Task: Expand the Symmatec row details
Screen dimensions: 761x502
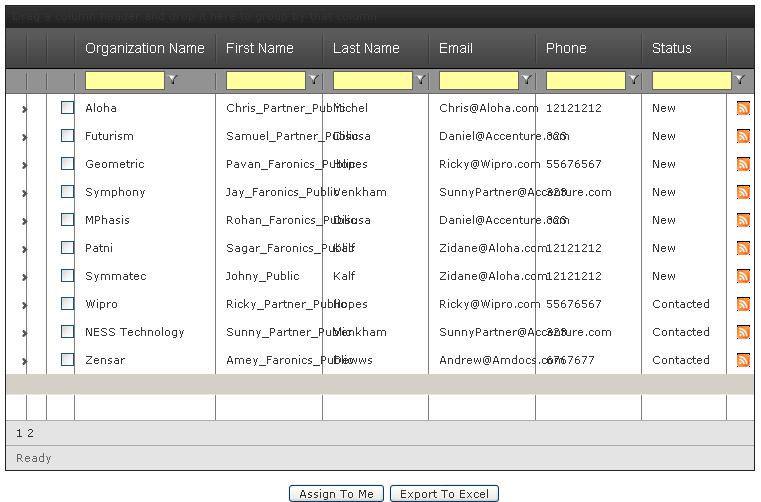Action: [x=25, y=278]
